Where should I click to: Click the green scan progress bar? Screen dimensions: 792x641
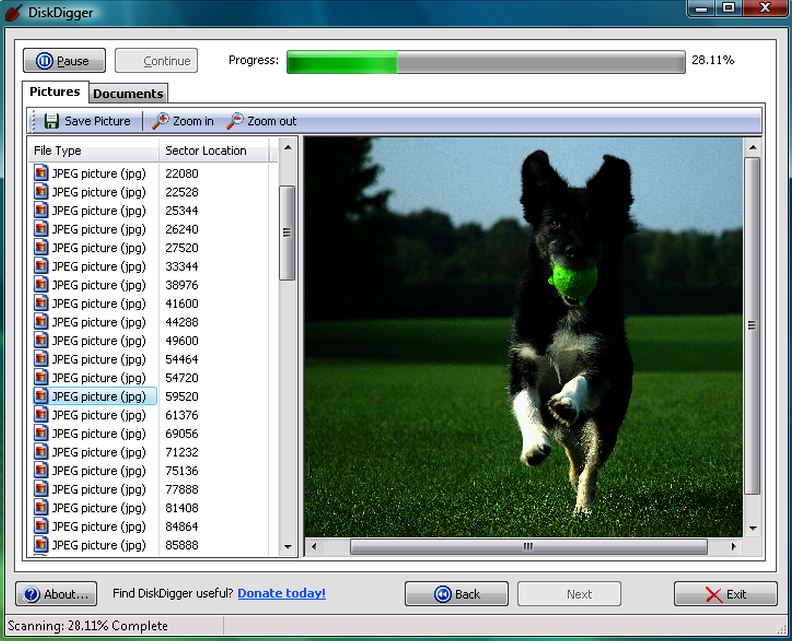coord(486,62)
